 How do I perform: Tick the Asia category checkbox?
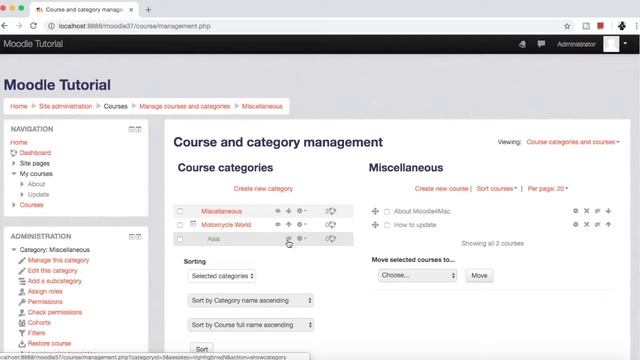click(x=180, y=239)
